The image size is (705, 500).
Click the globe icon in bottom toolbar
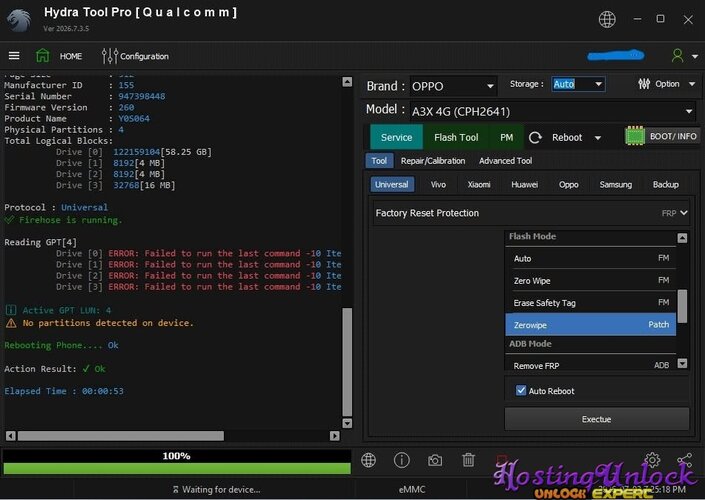coord(368,460)
